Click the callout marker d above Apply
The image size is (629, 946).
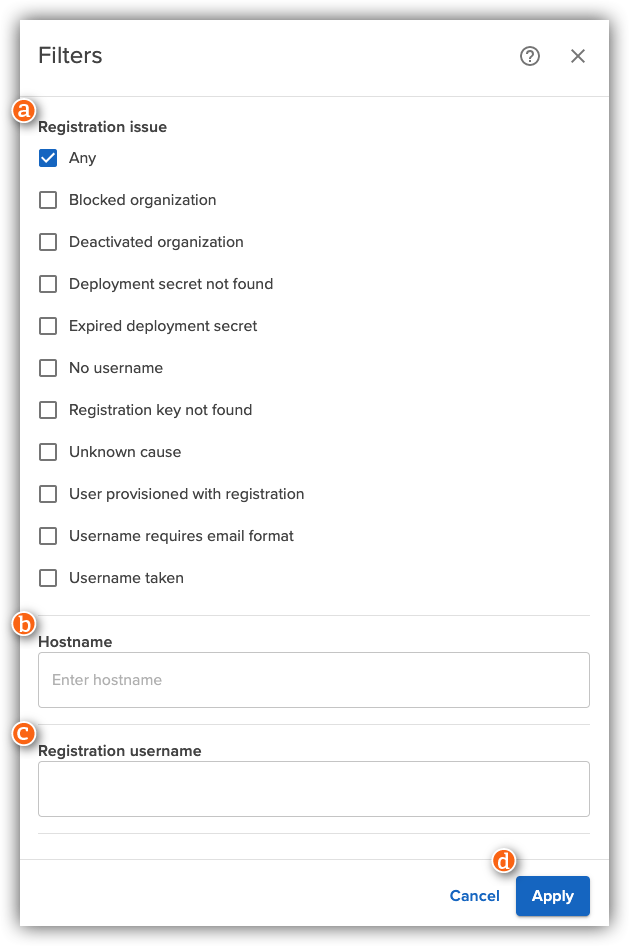point(503,860)
